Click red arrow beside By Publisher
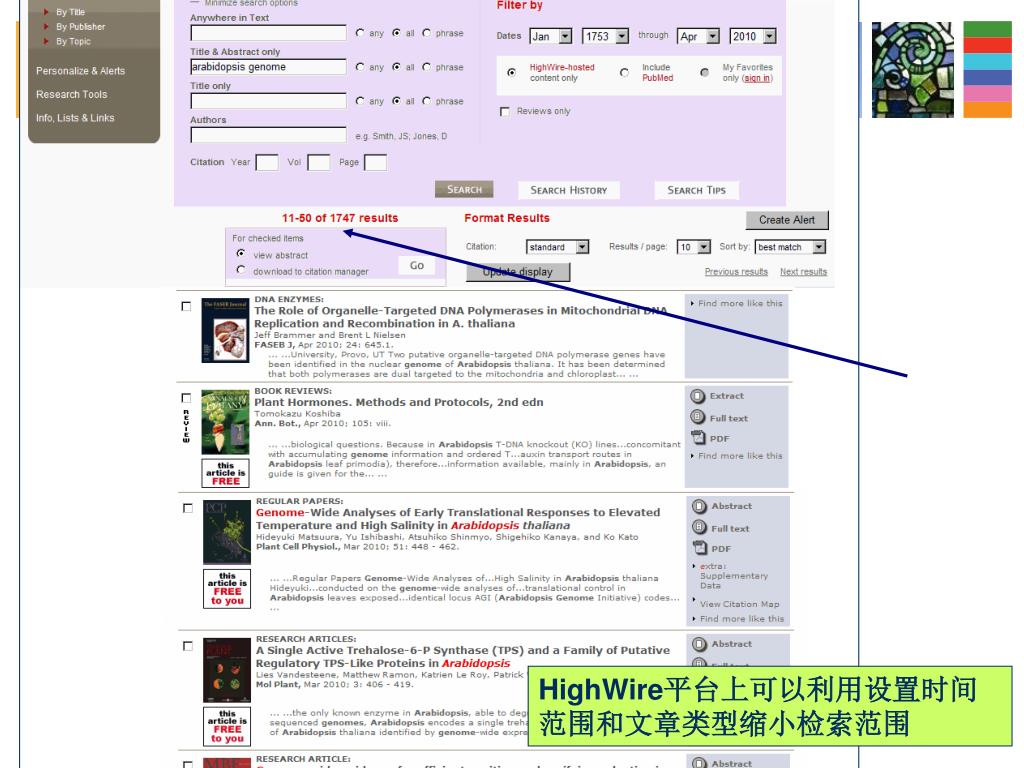 click(x=46, y=27)
